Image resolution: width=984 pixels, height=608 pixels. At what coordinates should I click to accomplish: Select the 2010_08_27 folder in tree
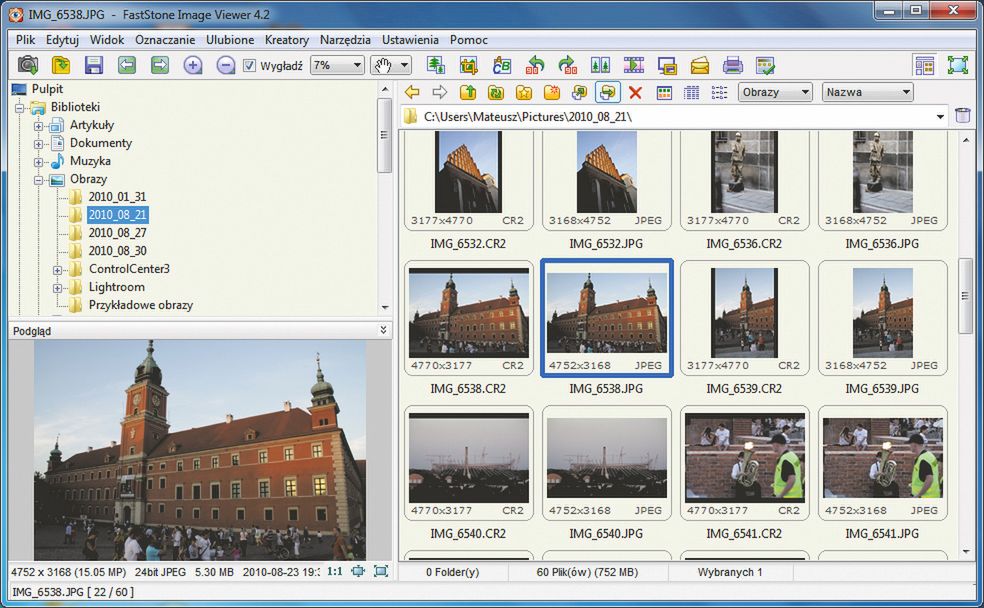point(117,233)
